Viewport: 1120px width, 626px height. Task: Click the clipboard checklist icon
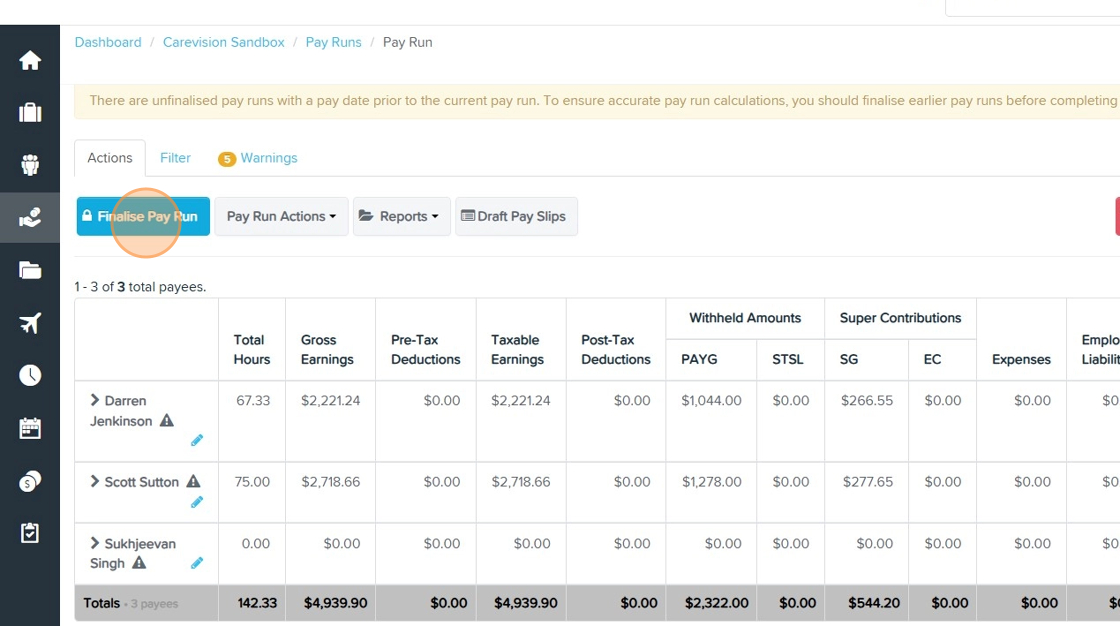(x=30, y=533)
